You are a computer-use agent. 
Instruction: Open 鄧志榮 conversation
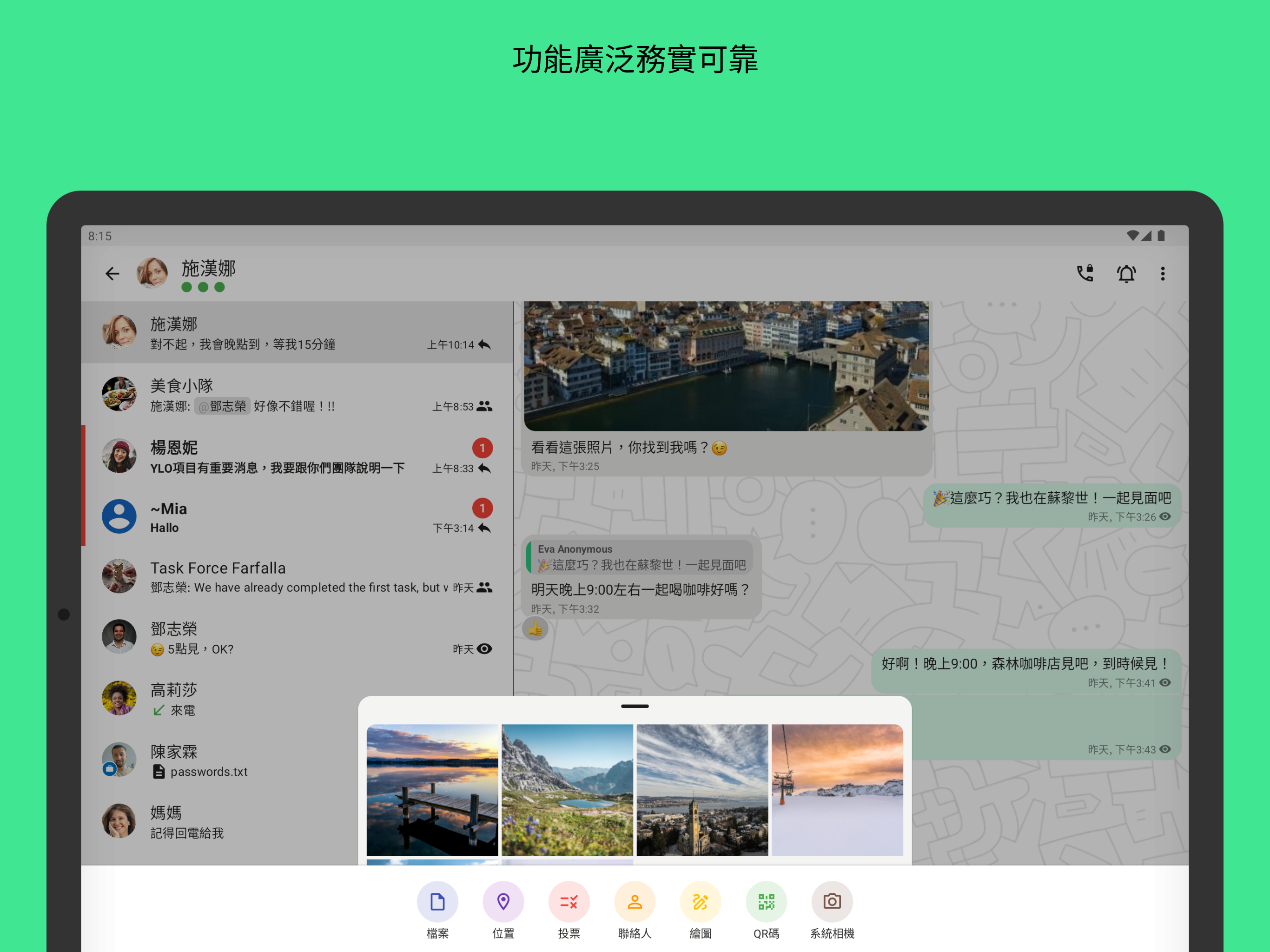[297, 637]
